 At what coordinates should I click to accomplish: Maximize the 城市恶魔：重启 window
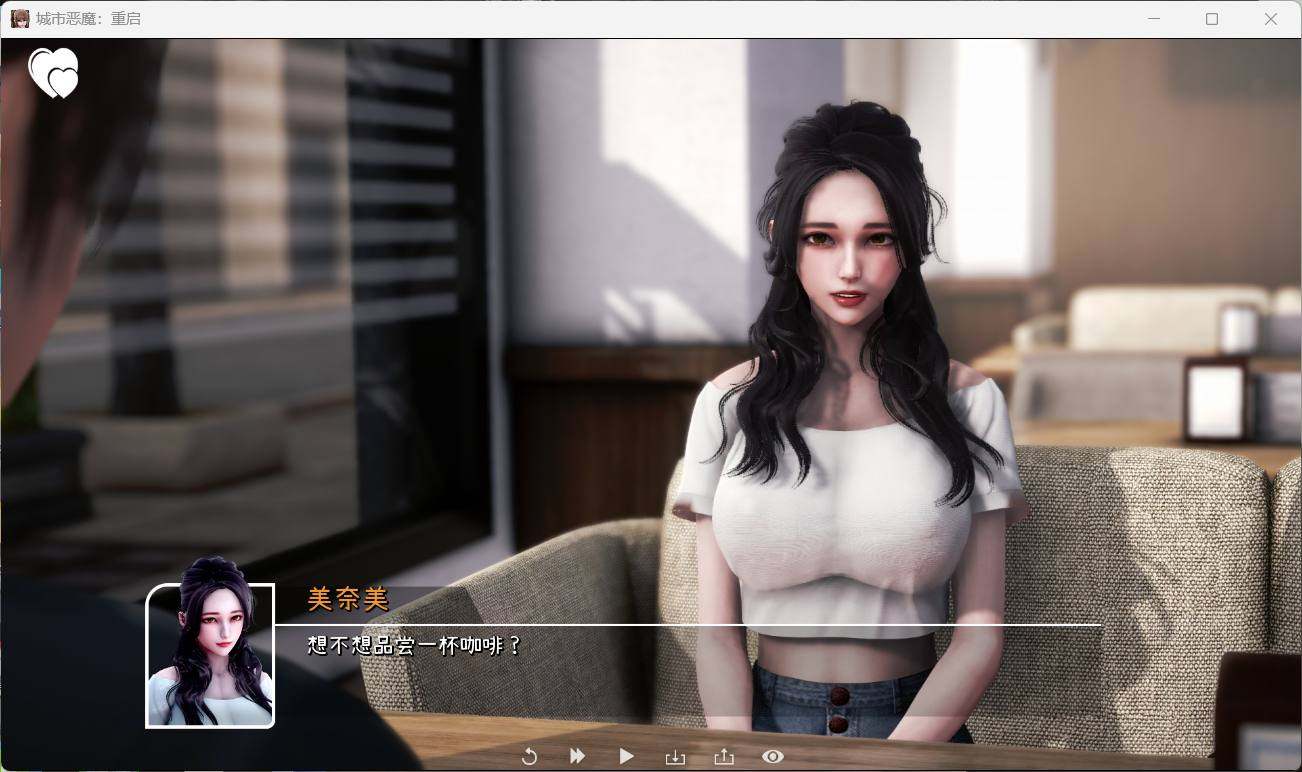pyautogui.click(x=1212, y=18)
